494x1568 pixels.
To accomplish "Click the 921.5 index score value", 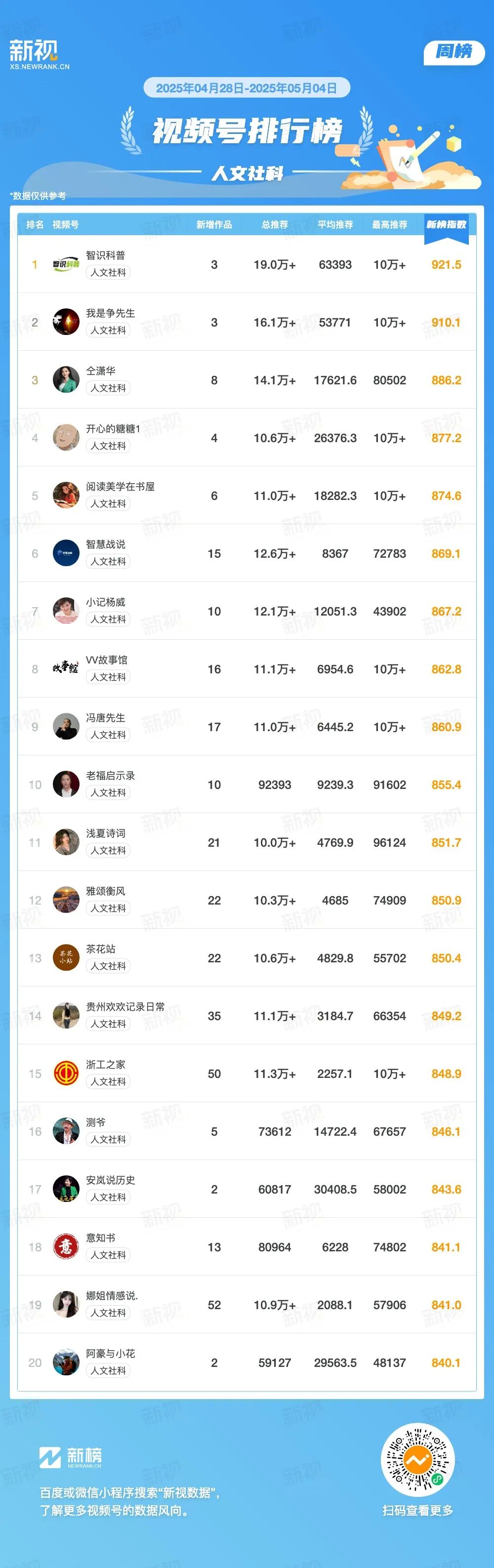I will pos(446,264).
